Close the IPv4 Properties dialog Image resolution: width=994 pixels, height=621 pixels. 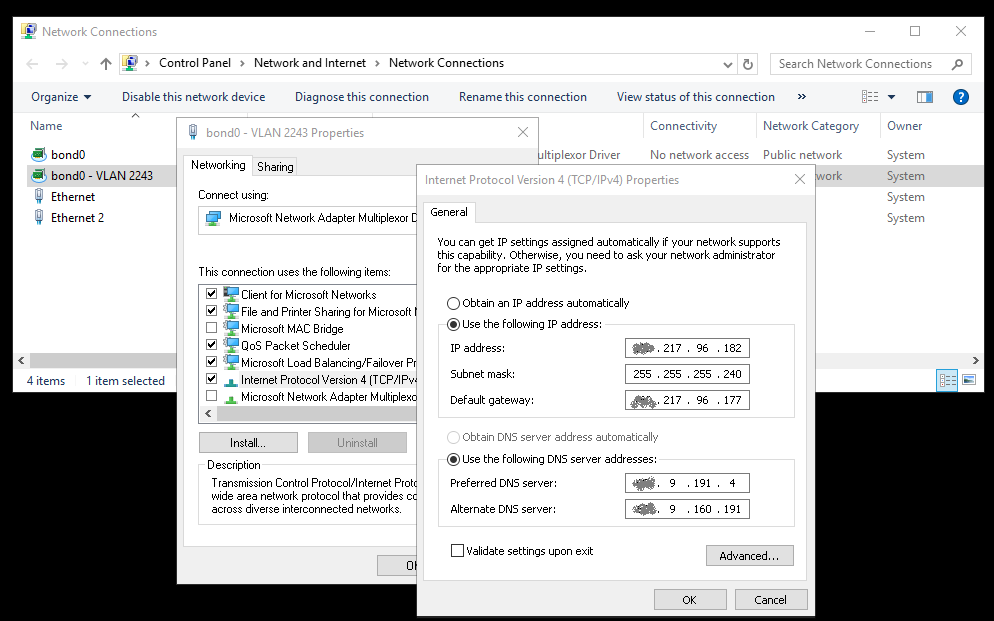(x=800, y=179)
